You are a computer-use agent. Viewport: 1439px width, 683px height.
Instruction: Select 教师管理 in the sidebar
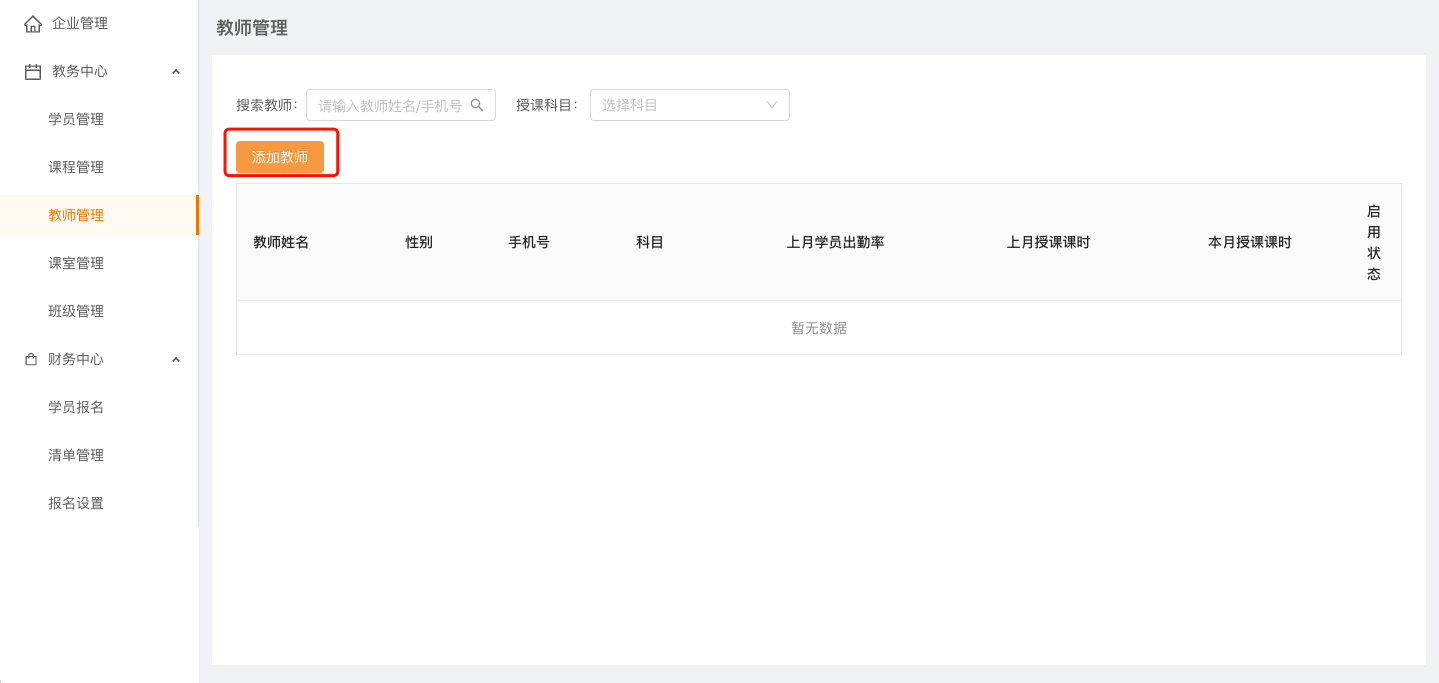[x=76, y=215]
